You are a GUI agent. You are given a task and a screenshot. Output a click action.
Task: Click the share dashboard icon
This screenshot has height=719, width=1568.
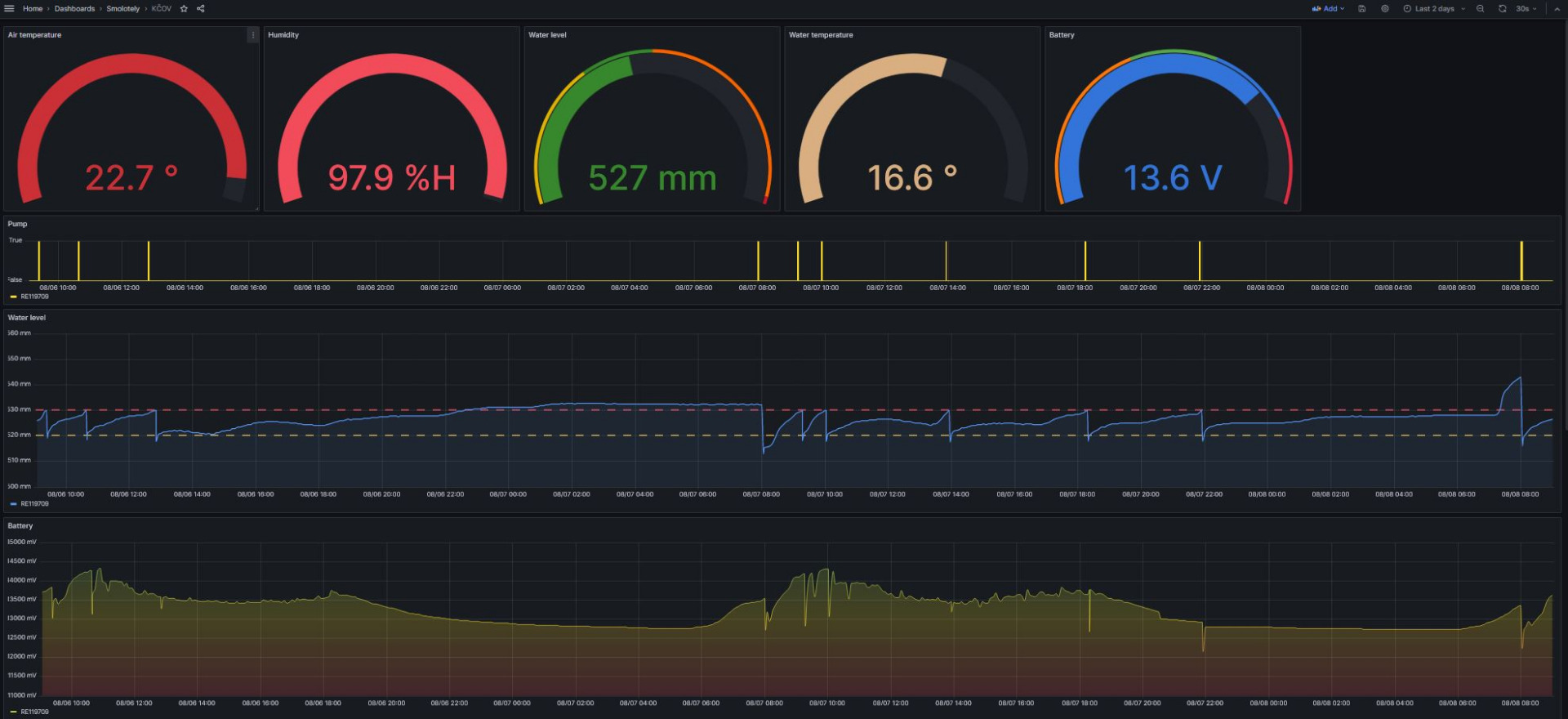pyautogui.click(x=201, y=9)
